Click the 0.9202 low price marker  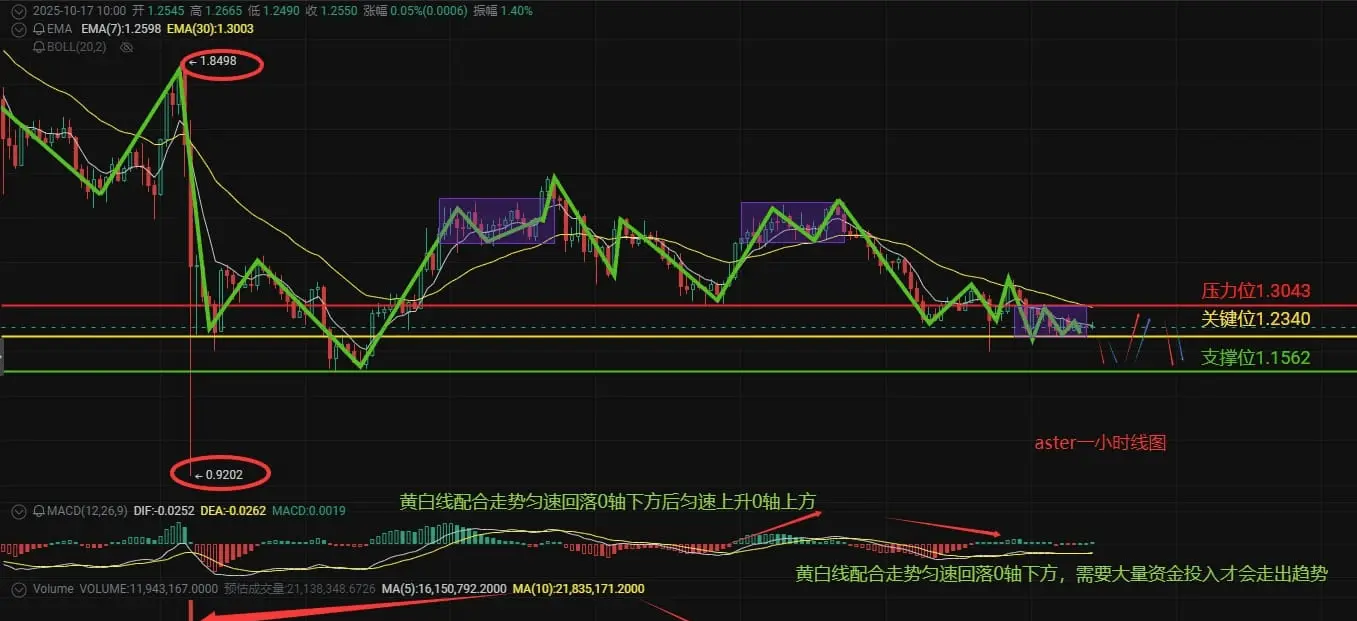tap(217, 475)
